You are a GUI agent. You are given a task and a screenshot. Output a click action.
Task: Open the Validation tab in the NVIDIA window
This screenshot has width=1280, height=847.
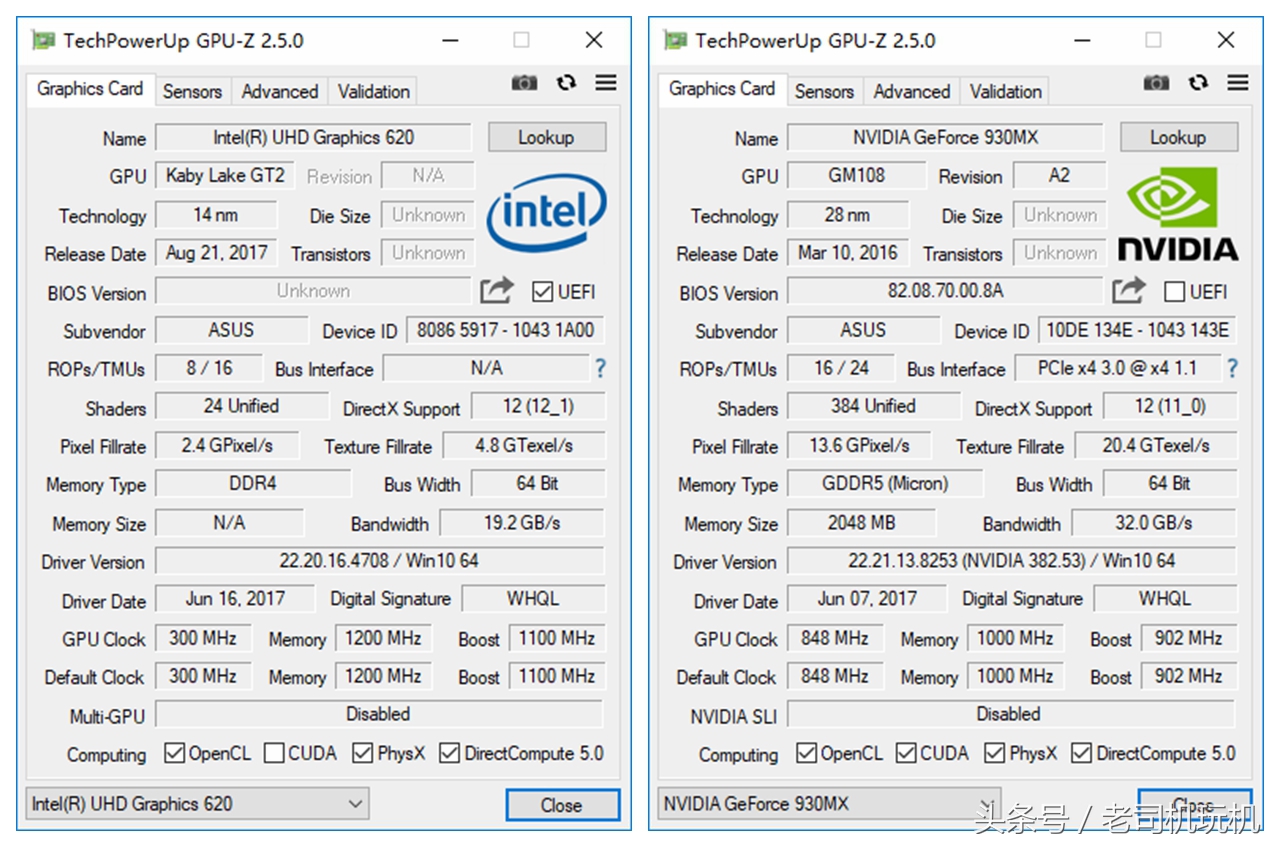click(1004, 91)
